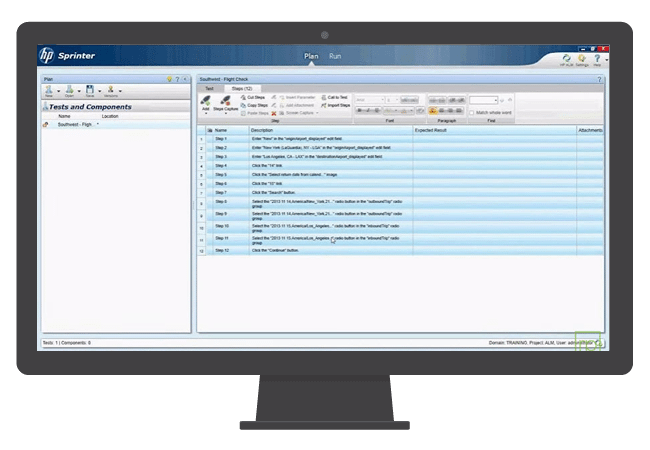The height and width of the screenshot is (450, 650).
Task: Click the find previous up arrow
Action: [x=510, y=100]
